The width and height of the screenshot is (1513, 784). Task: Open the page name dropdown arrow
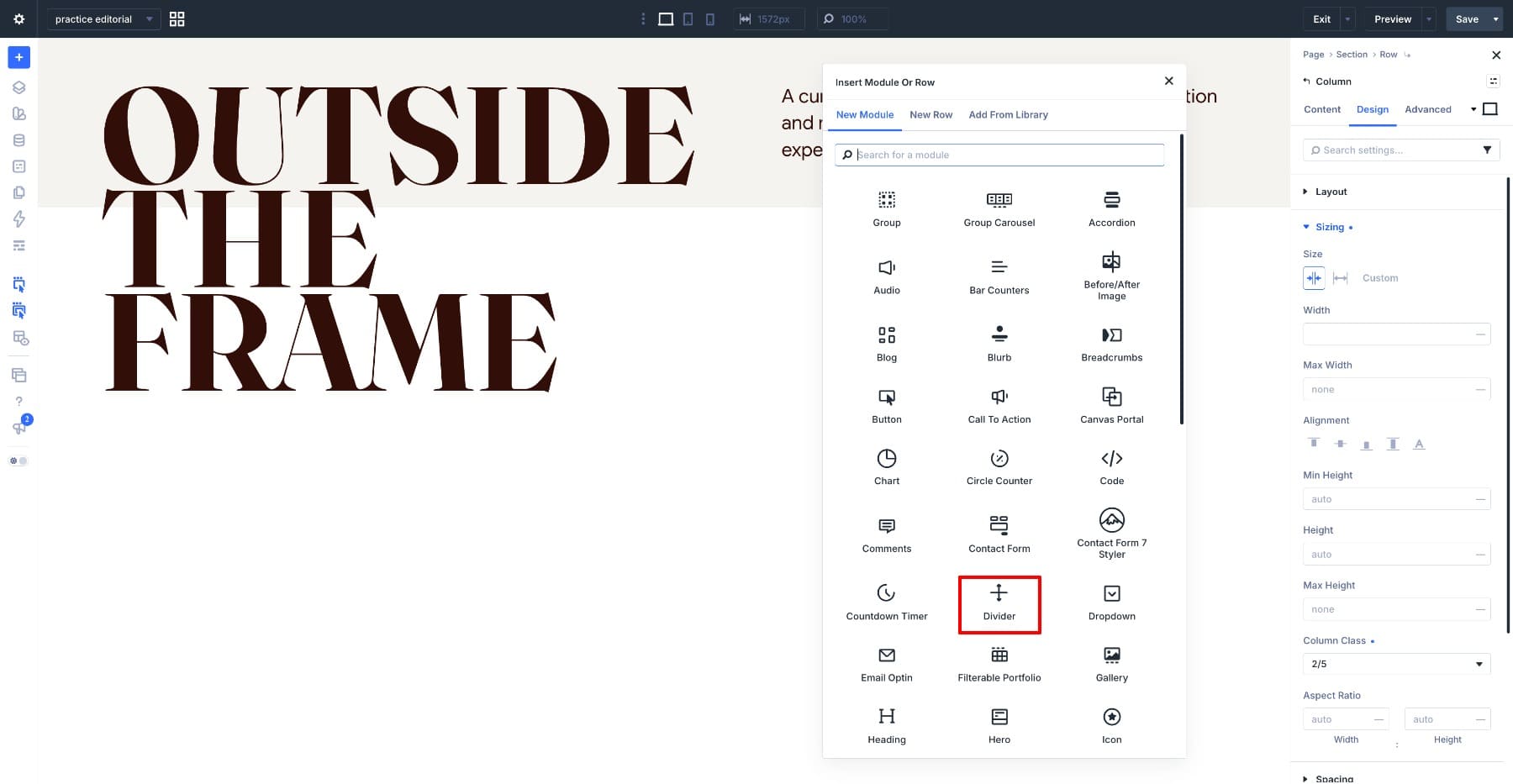pos(149,18)
